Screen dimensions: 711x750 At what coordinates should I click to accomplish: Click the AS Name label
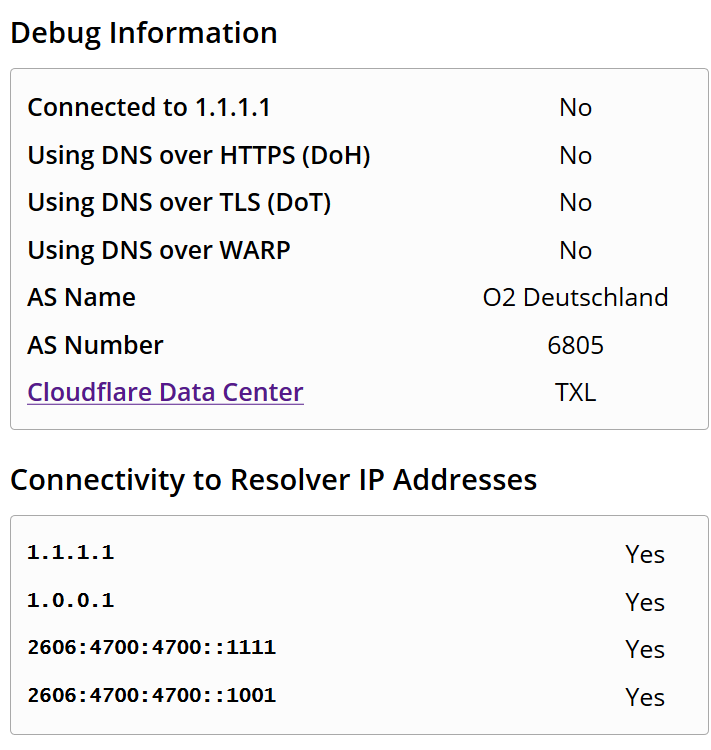81,297
